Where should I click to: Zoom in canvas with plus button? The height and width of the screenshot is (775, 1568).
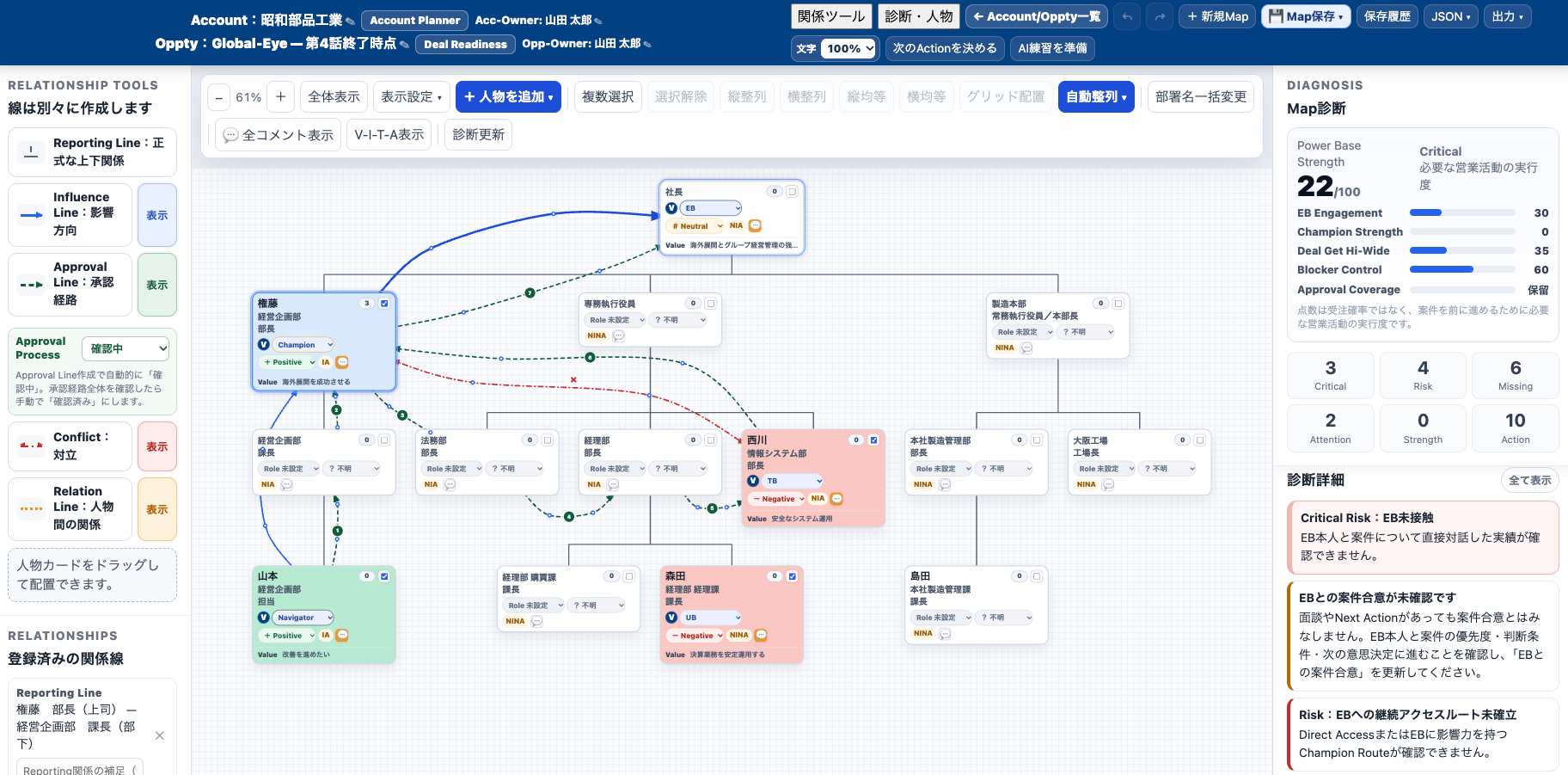[x=280, y=97]
